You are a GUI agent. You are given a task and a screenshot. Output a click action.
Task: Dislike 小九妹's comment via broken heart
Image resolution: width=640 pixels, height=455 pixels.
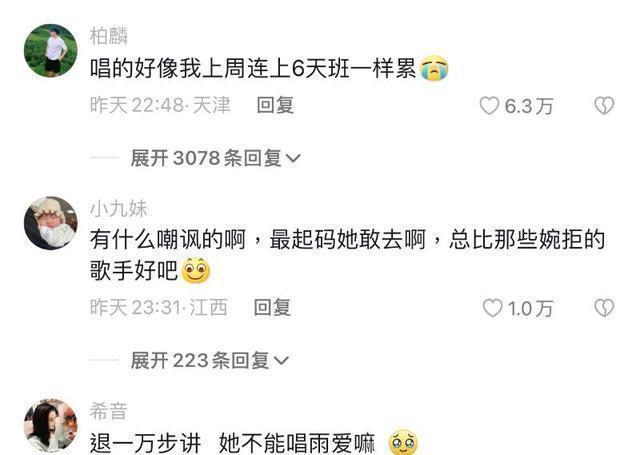click(x=604, y=308)
